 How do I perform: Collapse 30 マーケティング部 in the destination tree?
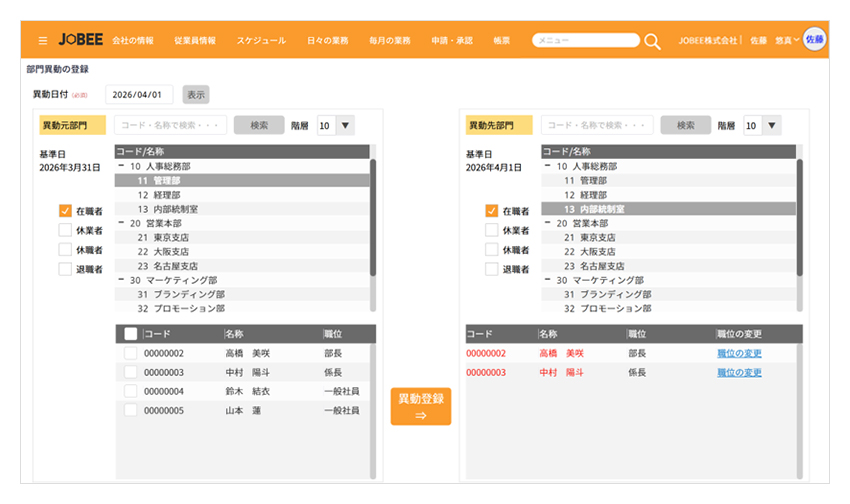(x=548, y=281)
